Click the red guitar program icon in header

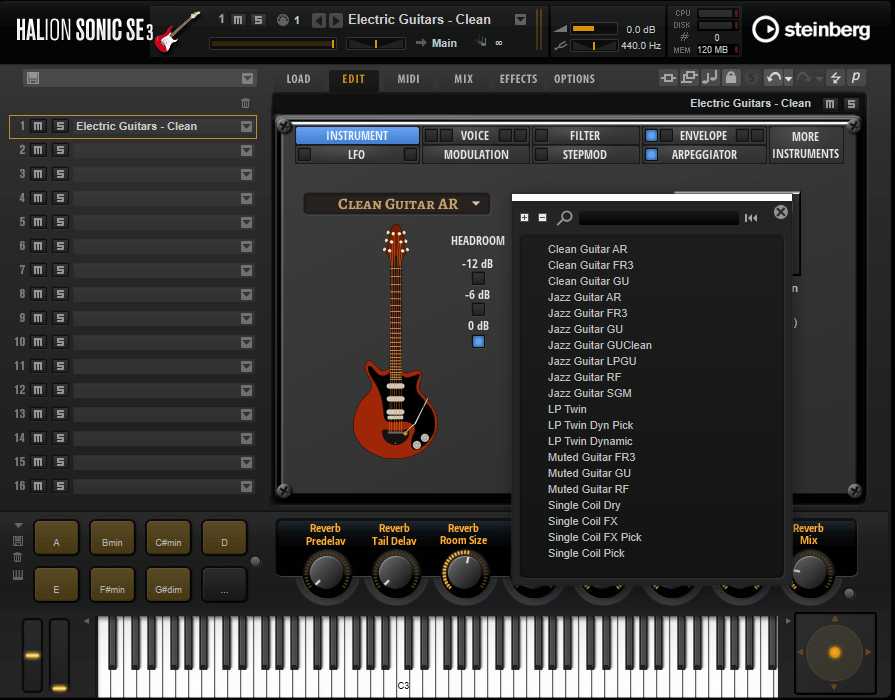(178, 31)
